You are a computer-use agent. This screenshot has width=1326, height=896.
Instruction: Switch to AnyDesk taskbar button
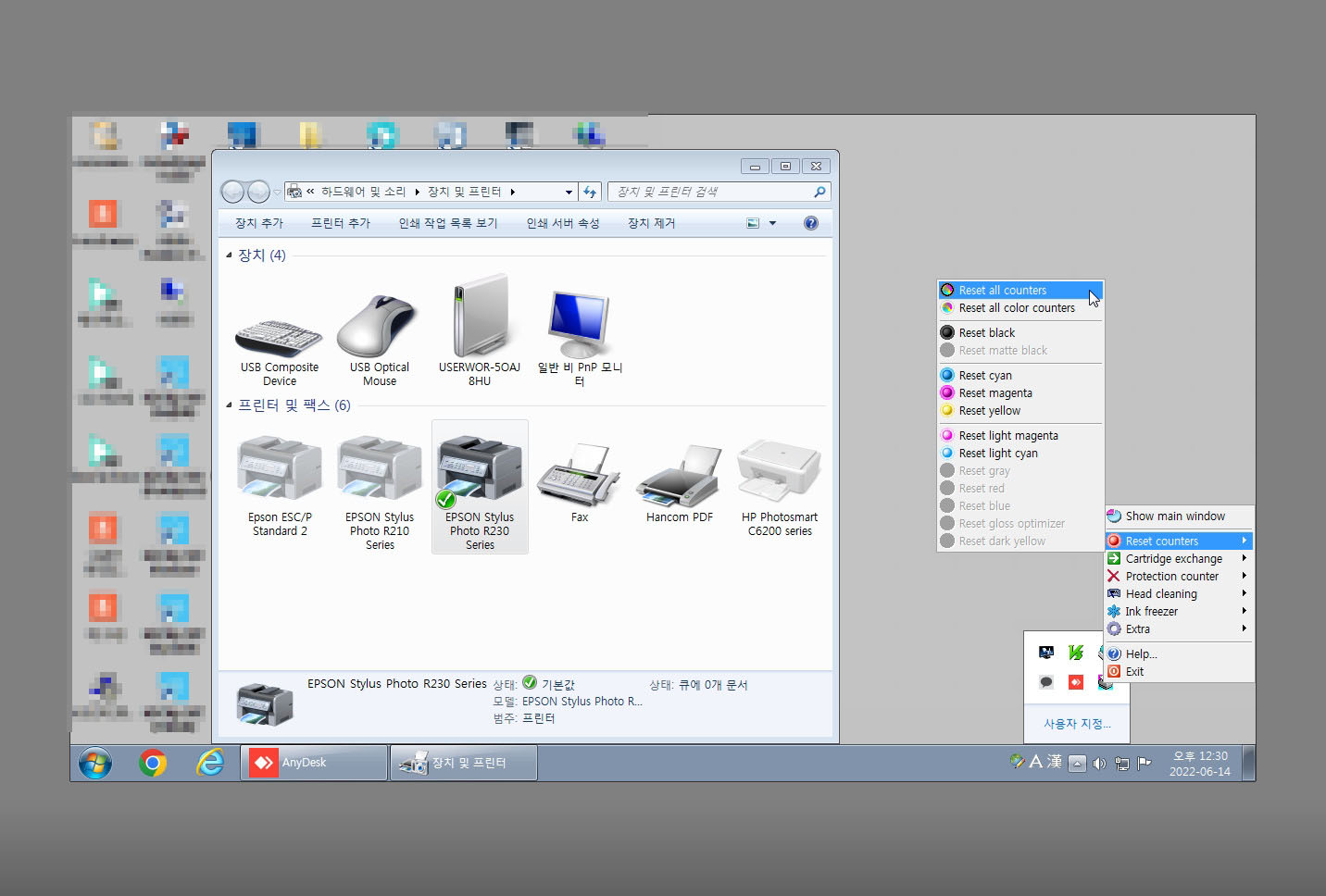click(314, 763)
